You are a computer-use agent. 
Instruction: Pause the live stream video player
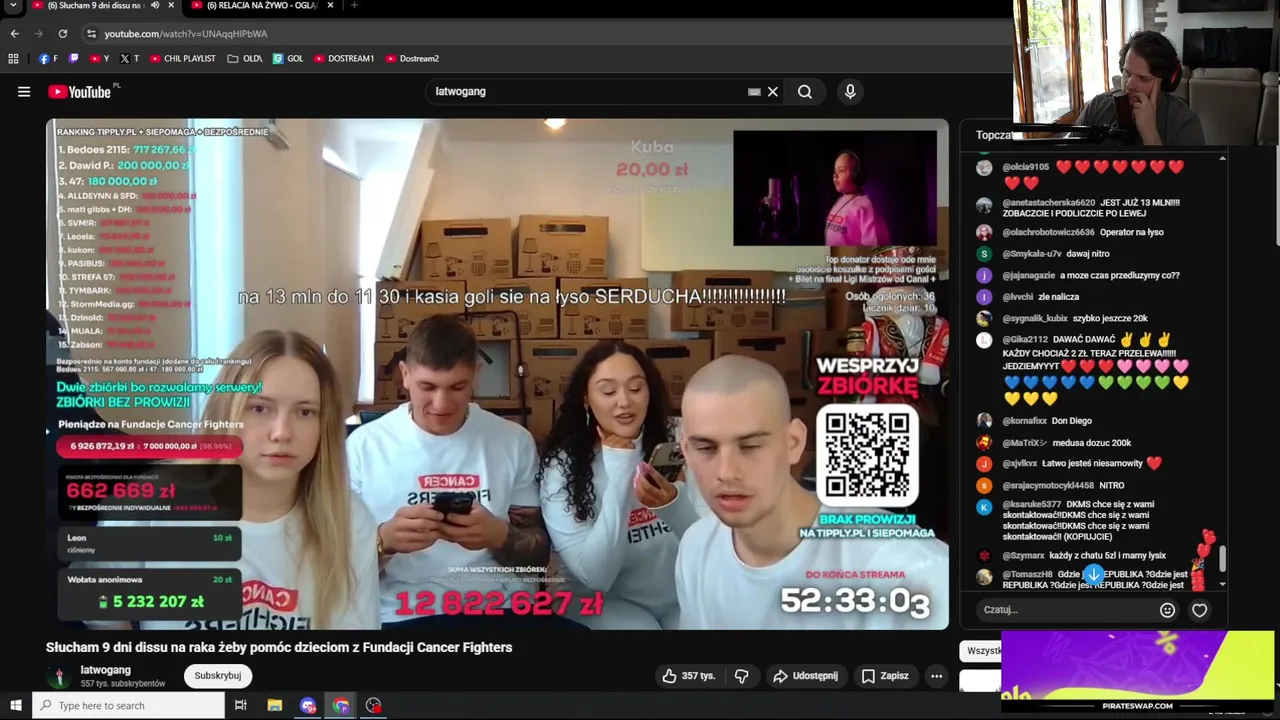tap(497, 374)
